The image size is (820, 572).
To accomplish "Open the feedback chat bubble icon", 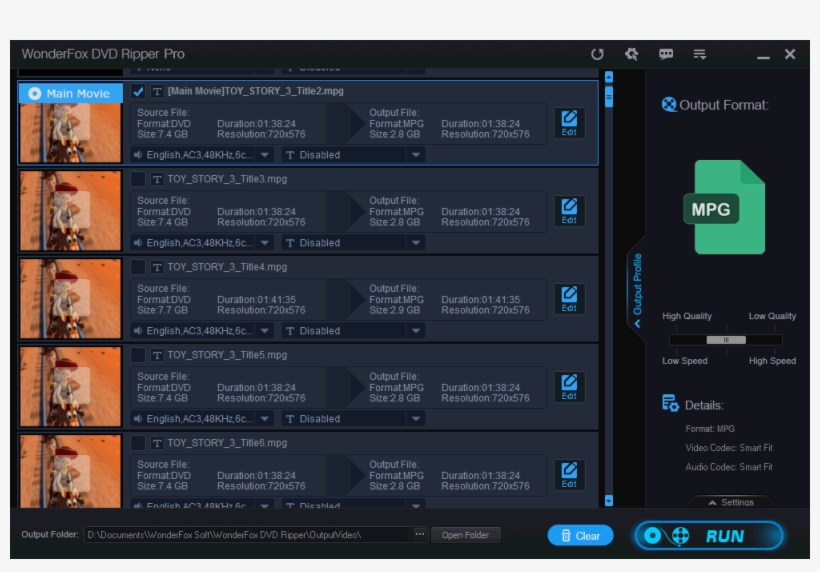I will pos(666,54).
